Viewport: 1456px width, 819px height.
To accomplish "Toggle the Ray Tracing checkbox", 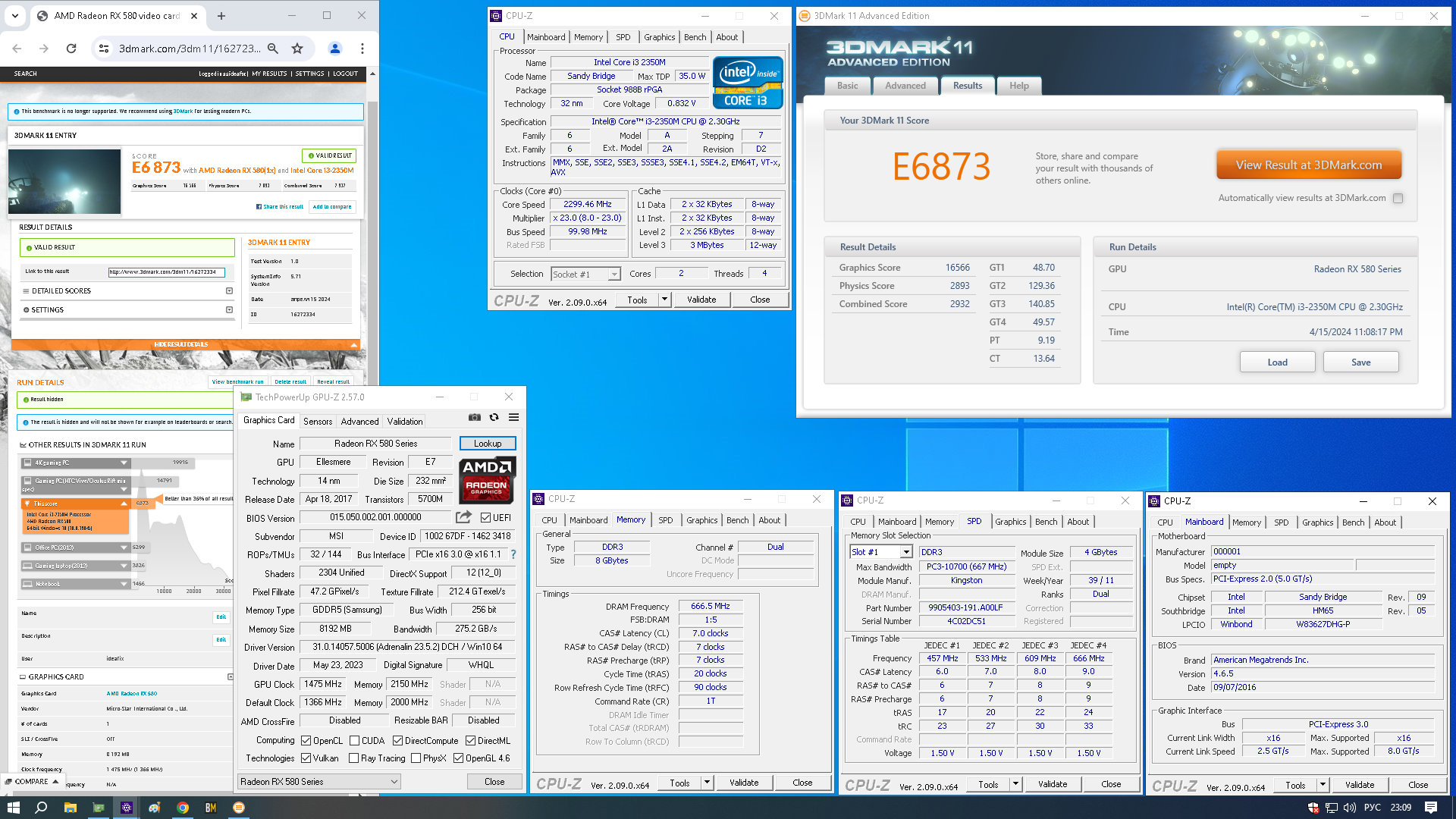I will click(353, 758).
